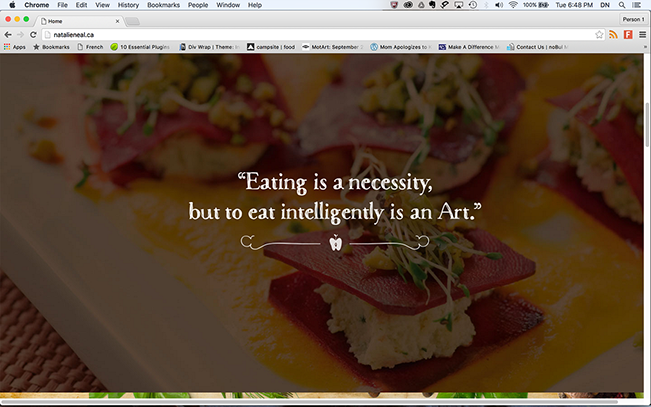Click the browser back arrow
Viewport: 651px width, 407px height.
tap(7, 34)
